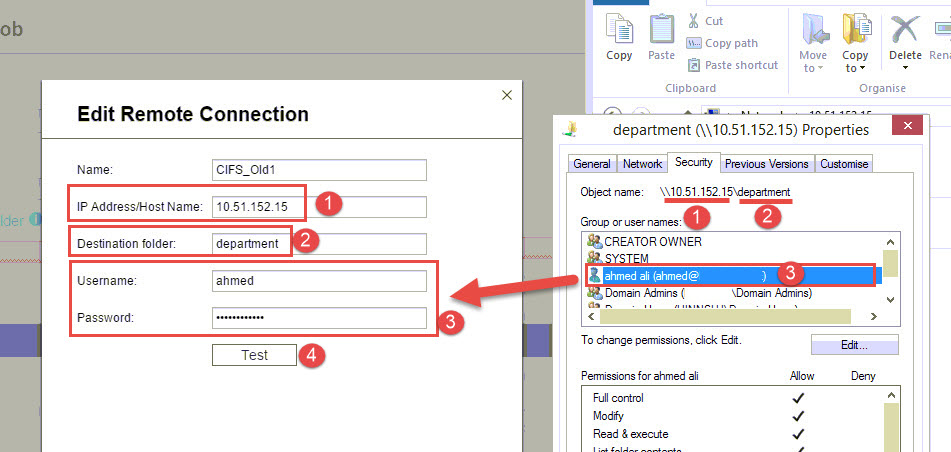
Task: Click the Name field containing CIFS_Old1
Action: point(319,170)
